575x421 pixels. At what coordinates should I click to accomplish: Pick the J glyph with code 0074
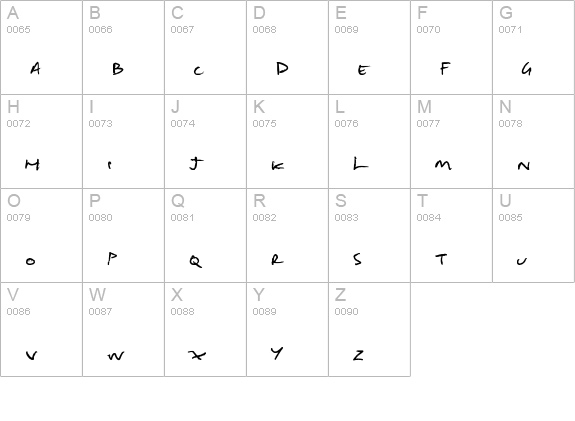pos(205,142)
